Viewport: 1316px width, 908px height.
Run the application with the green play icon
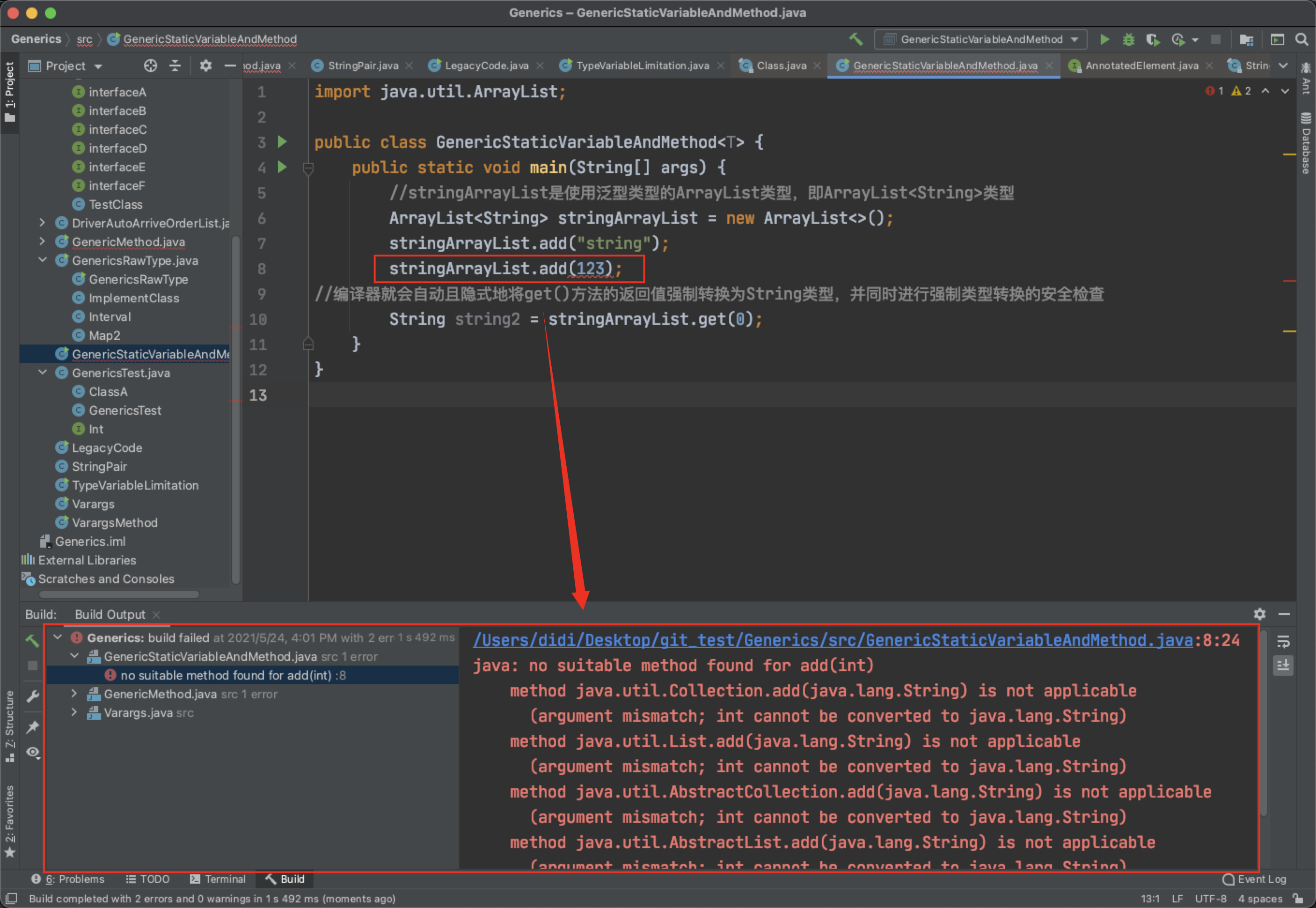[1104, 39]
